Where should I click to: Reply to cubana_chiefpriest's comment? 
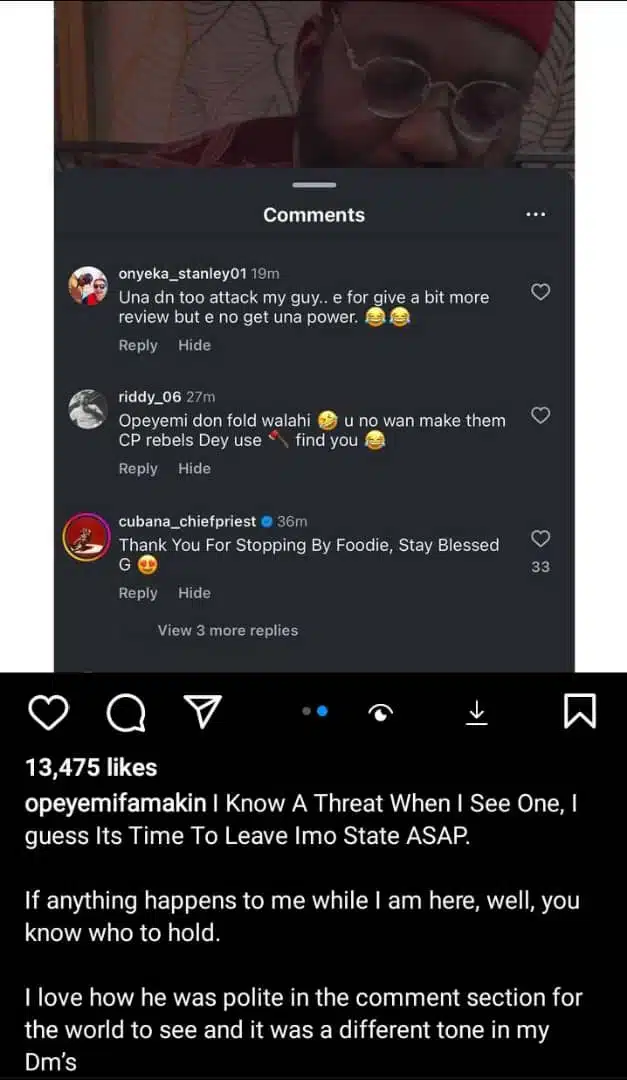[137, 592]
